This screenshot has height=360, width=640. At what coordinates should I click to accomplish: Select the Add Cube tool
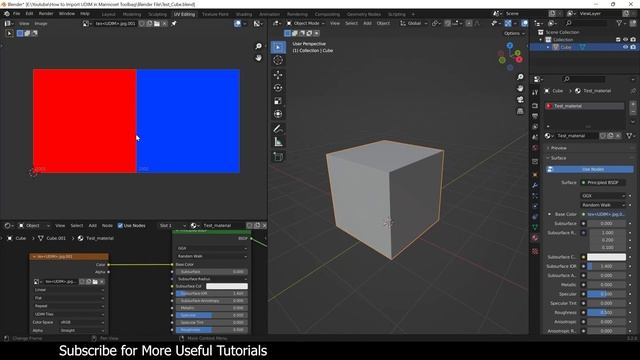tap(278, 157)
